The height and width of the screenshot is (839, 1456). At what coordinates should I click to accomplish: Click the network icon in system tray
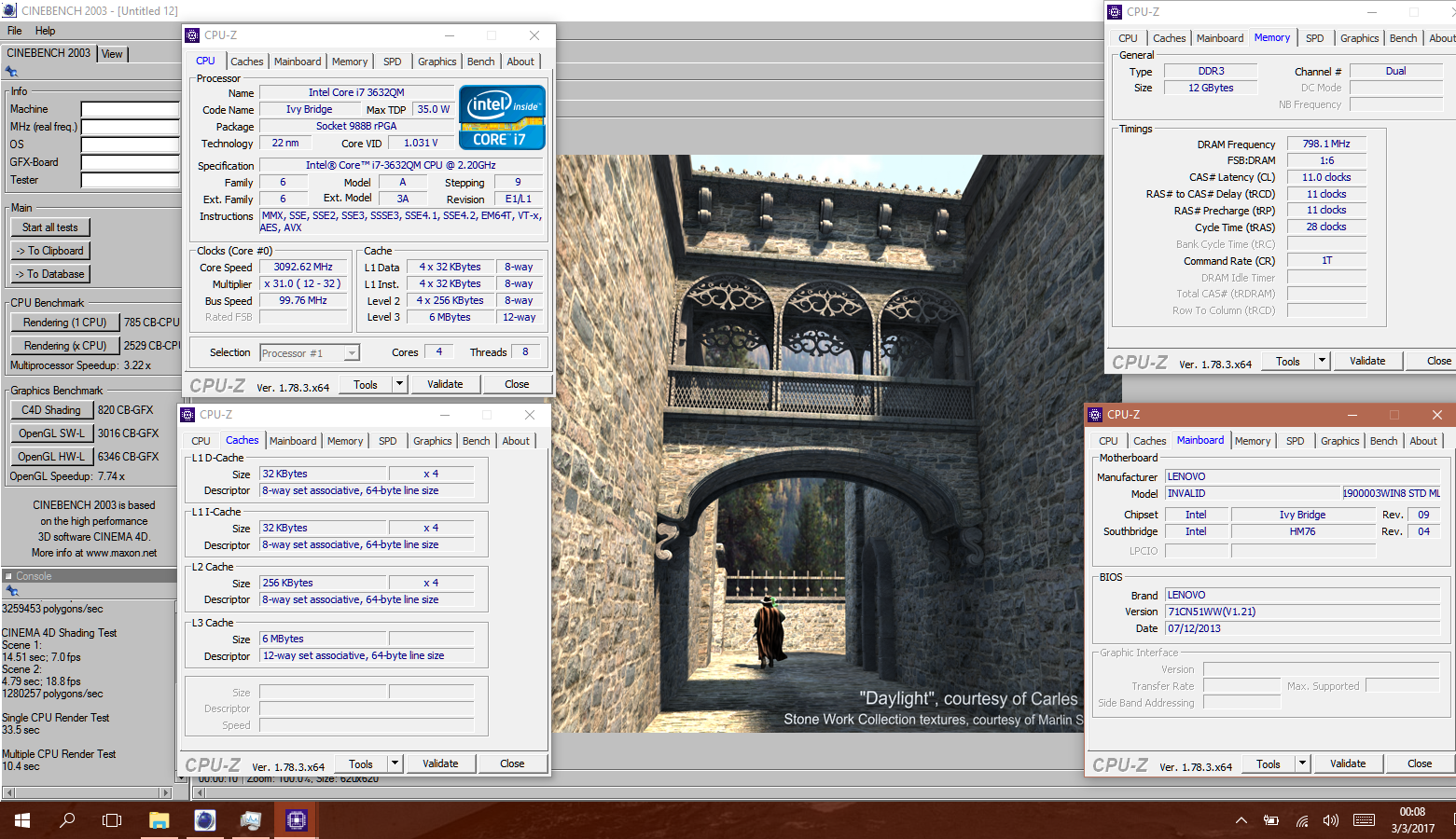click(1302, 820)
